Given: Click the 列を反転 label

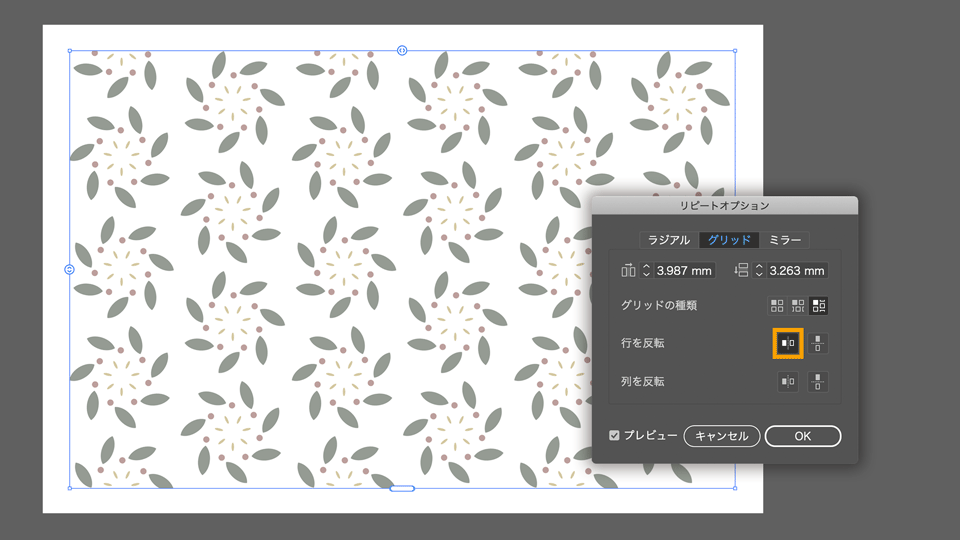Looking at the screenshot, I should (643, 381).
